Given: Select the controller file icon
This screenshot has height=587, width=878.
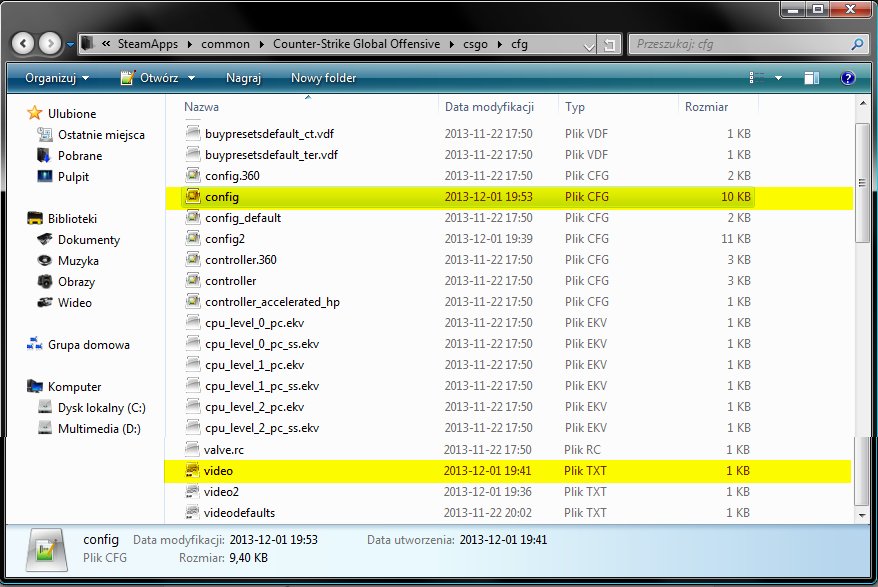Looking at the screenshot, I should pos(193,280).
